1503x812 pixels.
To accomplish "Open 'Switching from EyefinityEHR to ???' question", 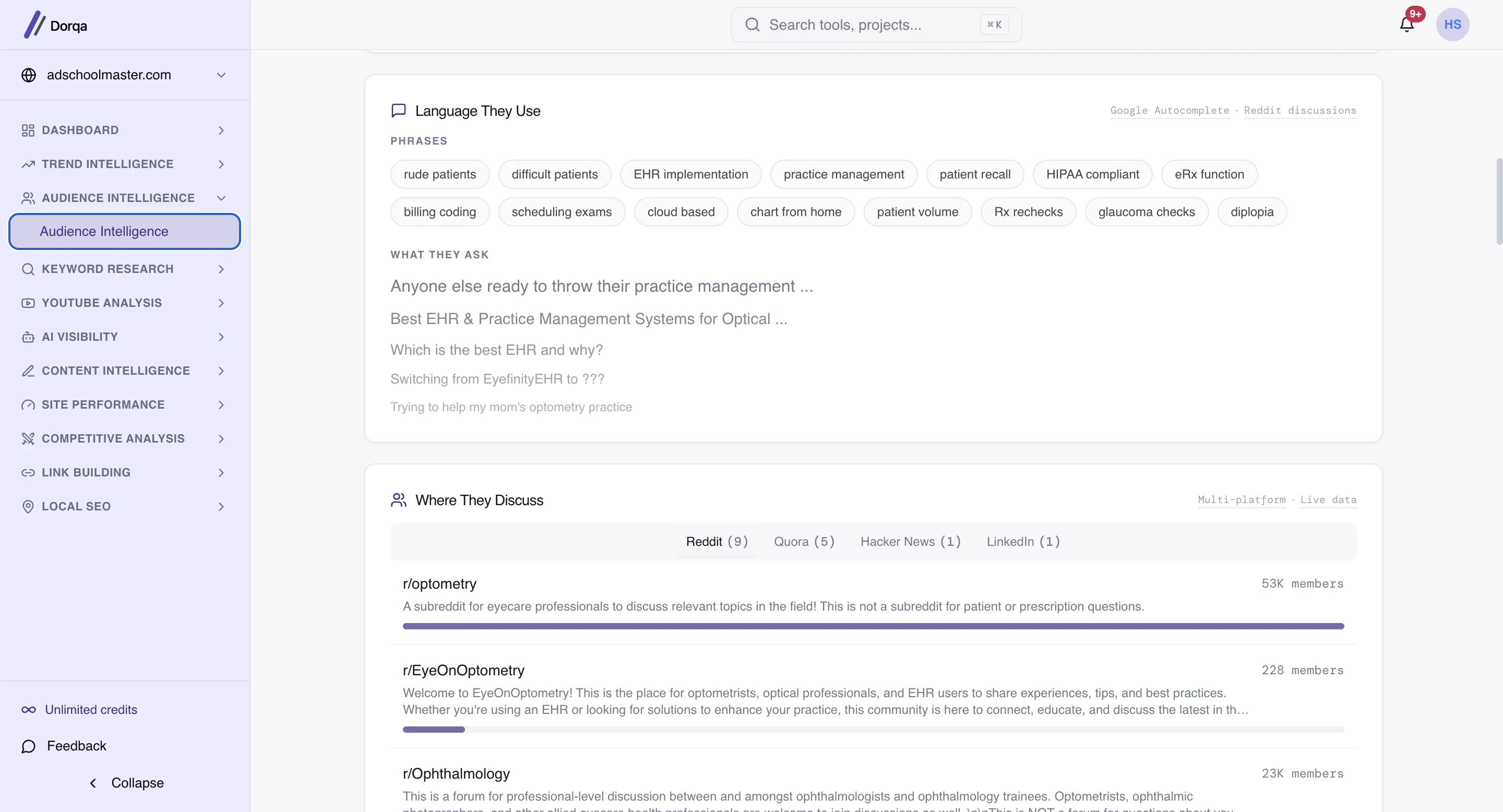I will tap(497, 379).
